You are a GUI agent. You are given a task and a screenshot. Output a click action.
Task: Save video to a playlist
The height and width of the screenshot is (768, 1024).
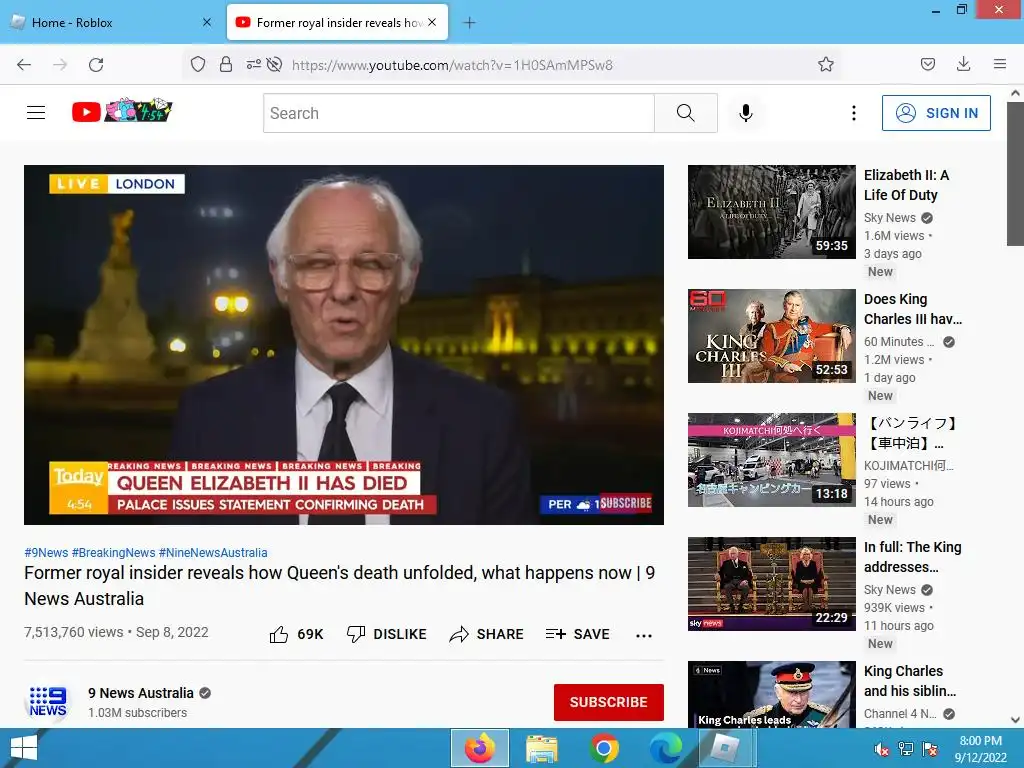point(577,634)
